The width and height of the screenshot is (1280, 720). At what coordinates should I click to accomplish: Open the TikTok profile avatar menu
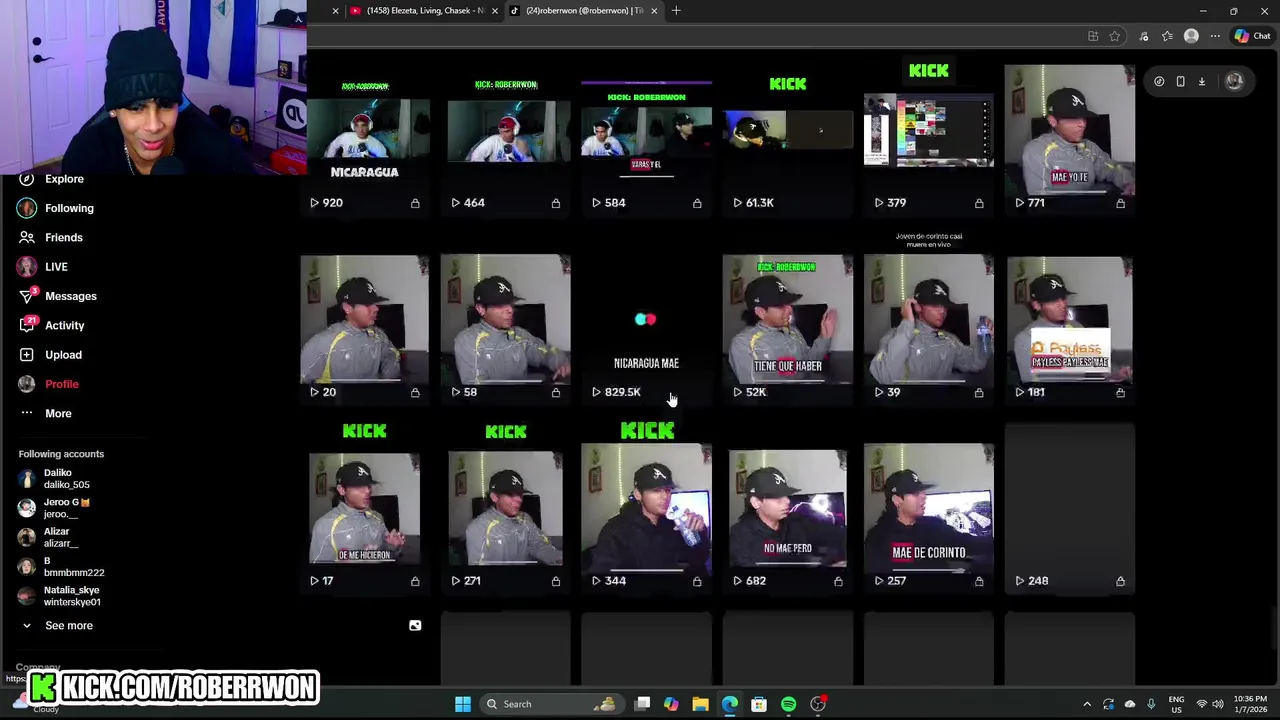tap(1234, 82)
